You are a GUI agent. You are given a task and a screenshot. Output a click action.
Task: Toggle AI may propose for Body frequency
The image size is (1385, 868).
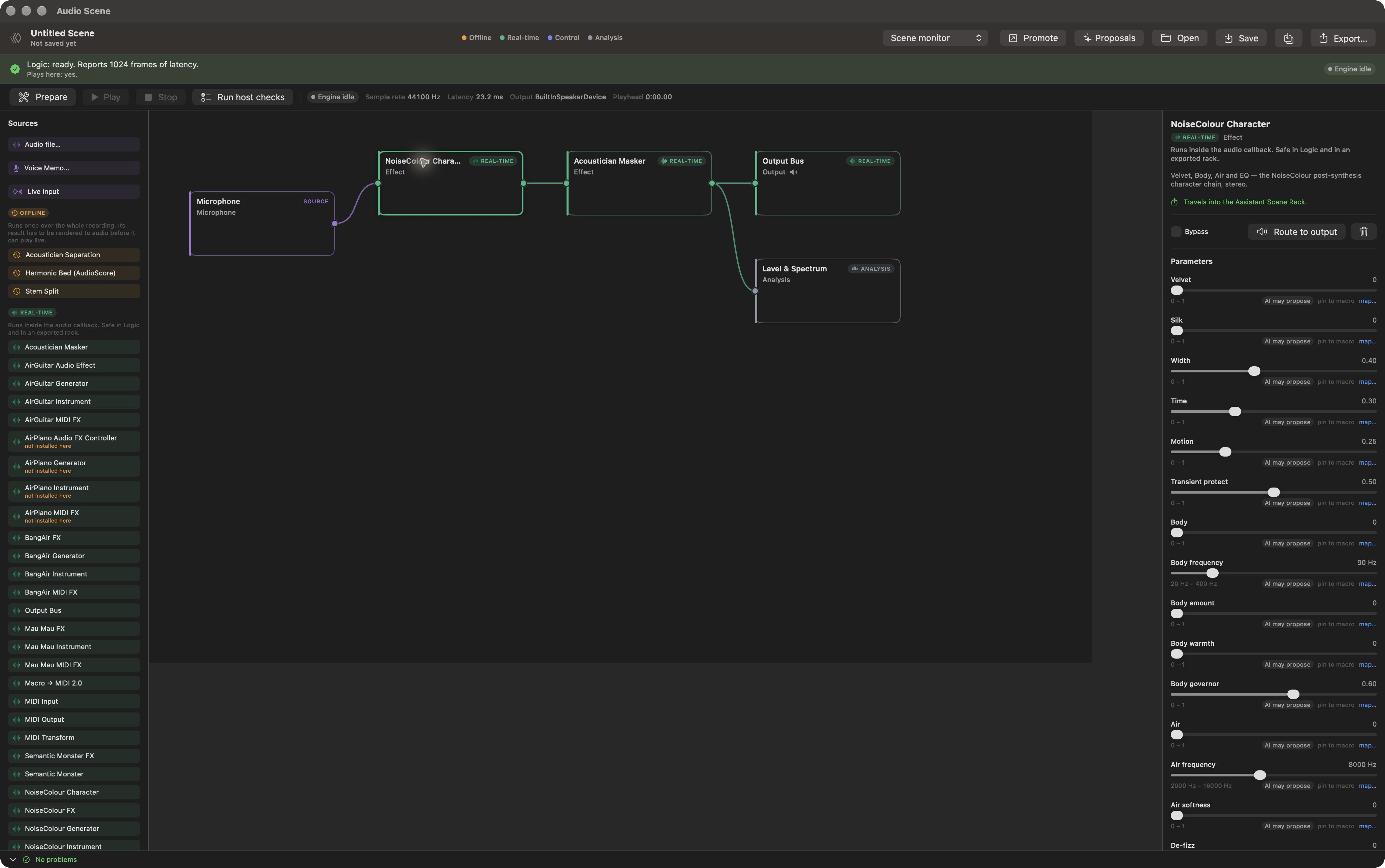tap(1287, 584)
